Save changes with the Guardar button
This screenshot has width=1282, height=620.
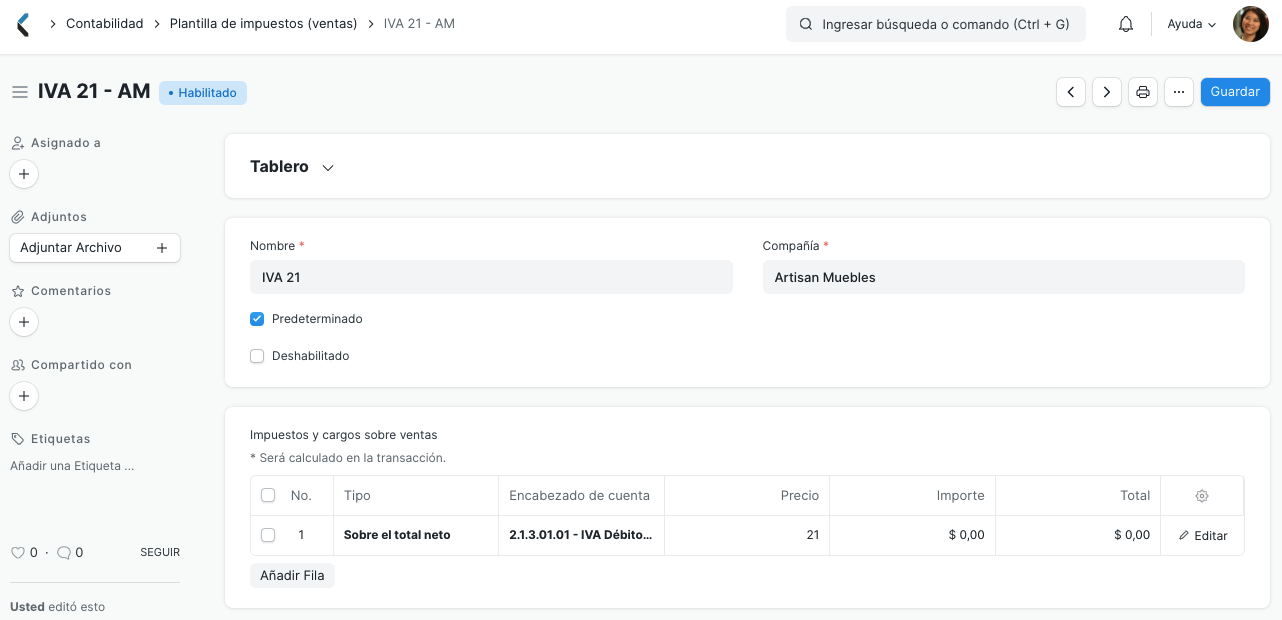[x=1234, y=91]
